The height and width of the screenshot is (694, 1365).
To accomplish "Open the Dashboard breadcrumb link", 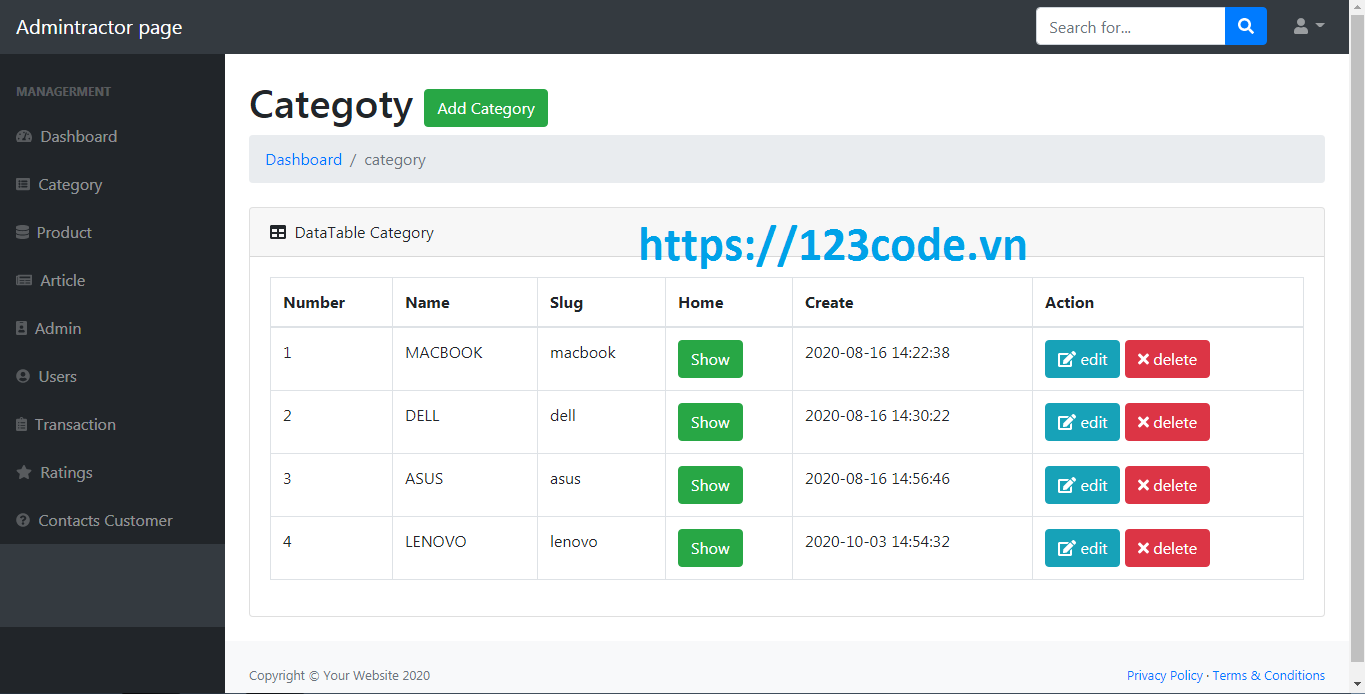I will tap(303, 159).
